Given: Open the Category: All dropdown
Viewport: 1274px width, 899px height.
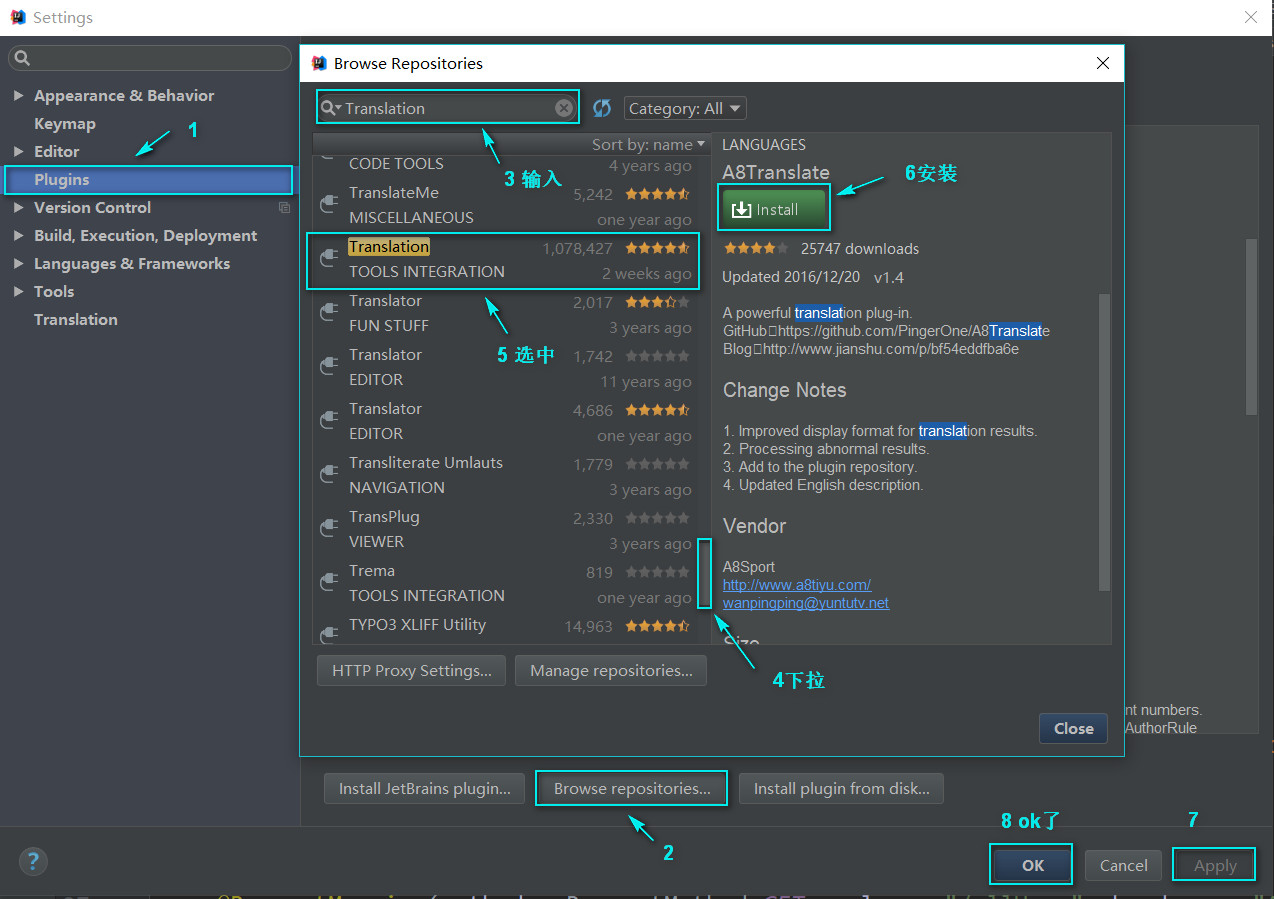Looking at the screenshot, I should tap(685, 108).
